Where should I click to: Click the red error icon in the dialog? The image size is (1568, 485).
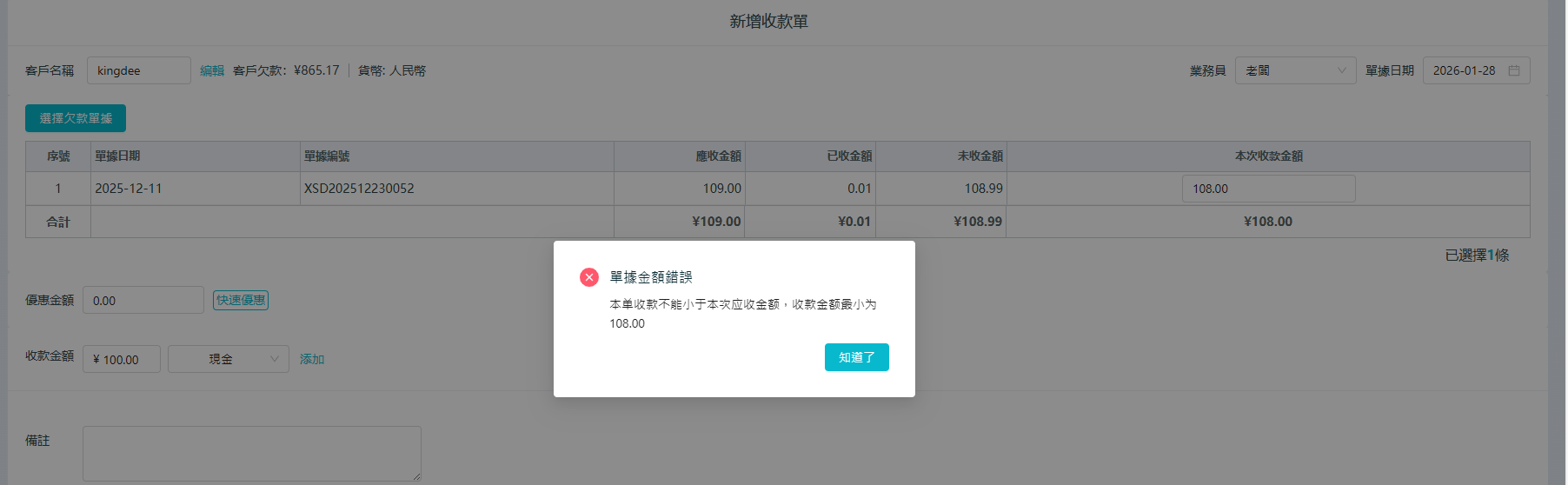click(589, 277)
